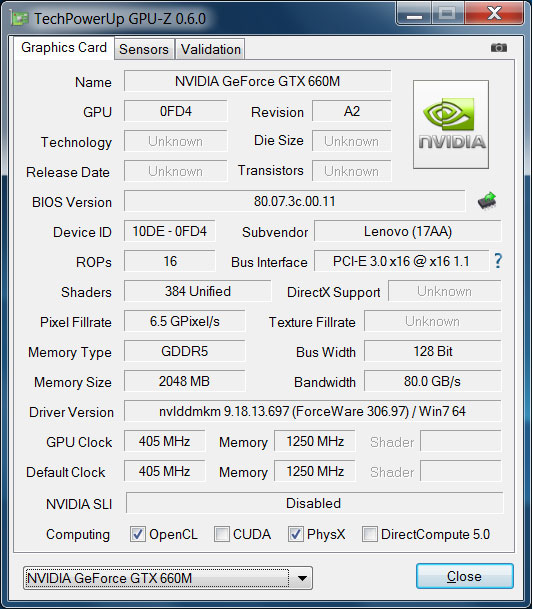Click the Default Clock row Memory 1250 MHz field

[x=315, y=471]
